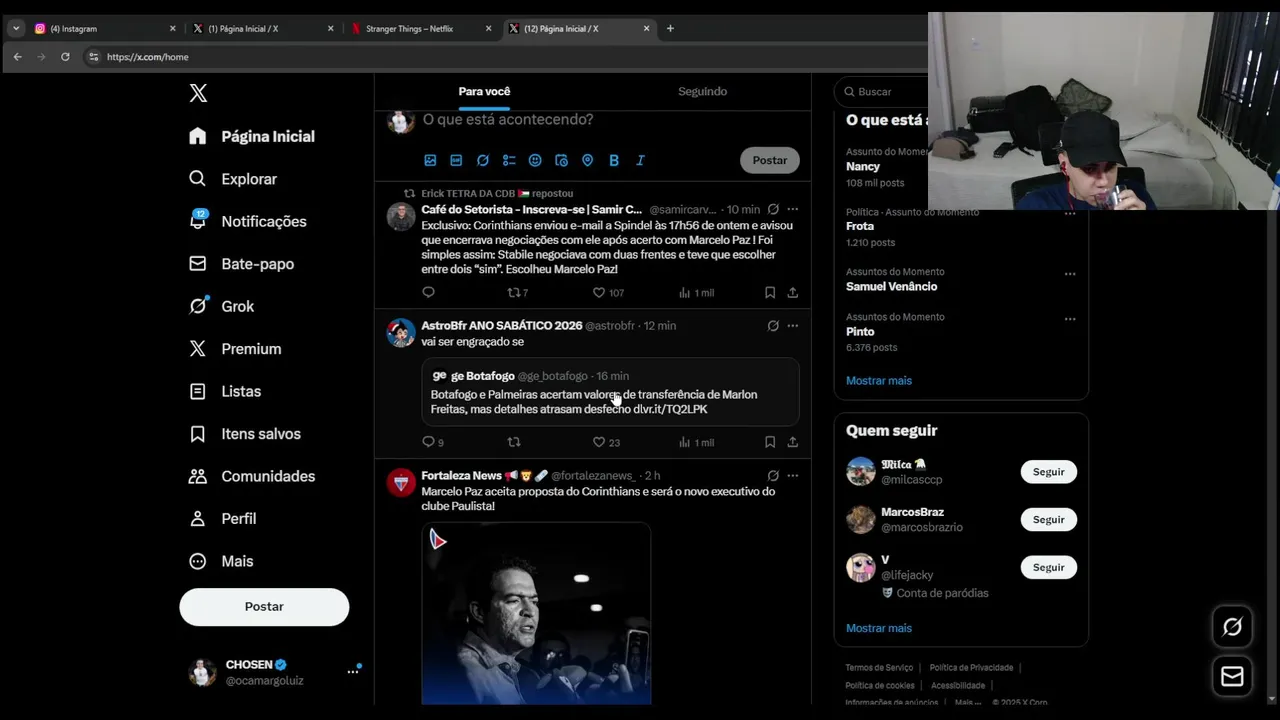Viewport: 1280px width, 720px height.
Task: Click Grok icon on Fortaleza News post
Action: pos(773,476)
